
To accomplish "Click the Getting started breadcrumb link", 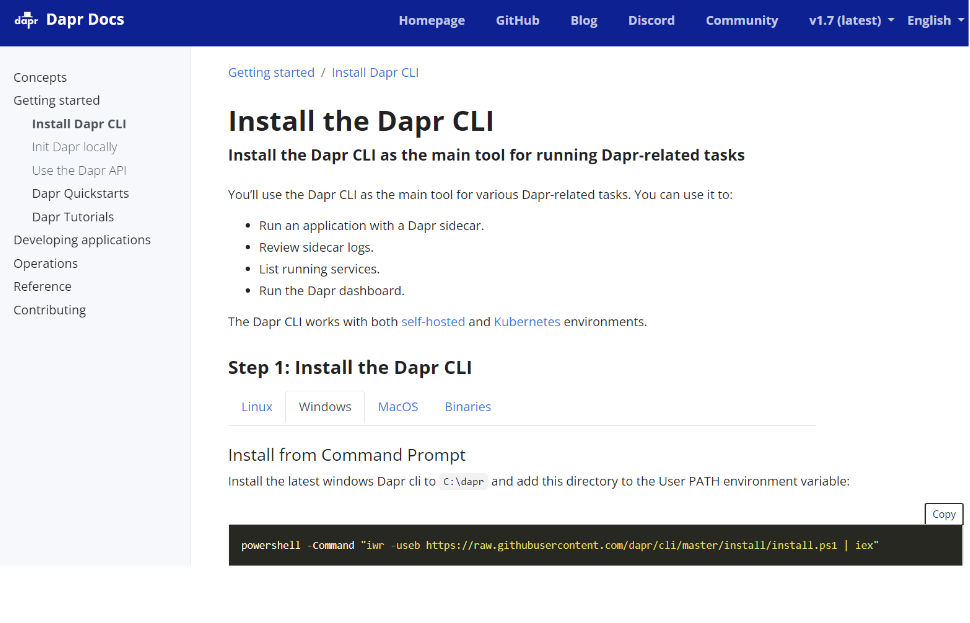I will (271, 72).
